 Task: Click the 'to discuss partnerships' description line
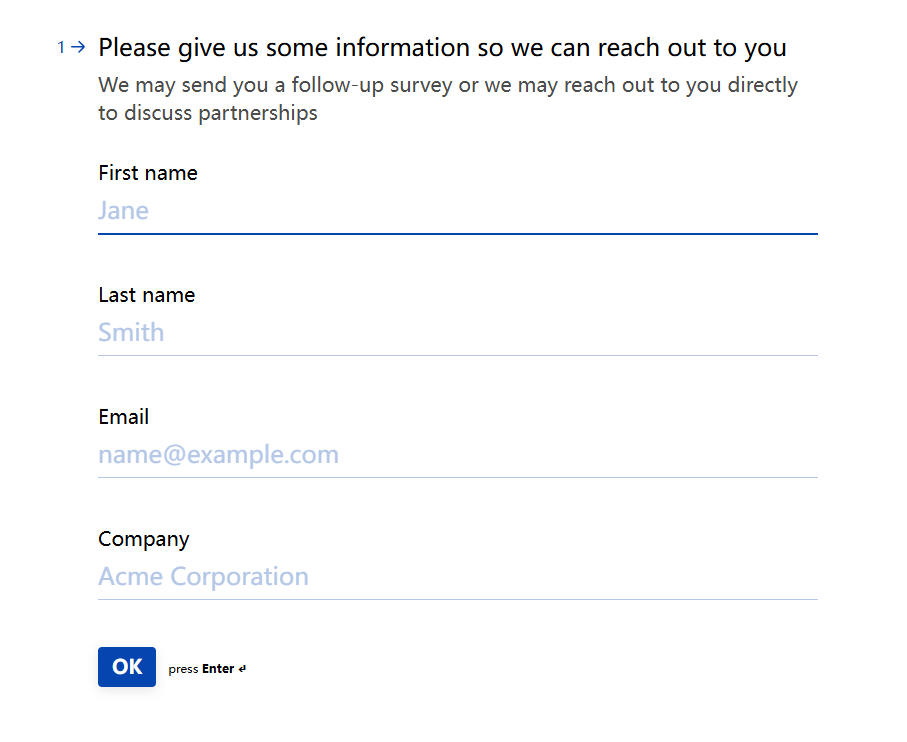pos(208,113)
